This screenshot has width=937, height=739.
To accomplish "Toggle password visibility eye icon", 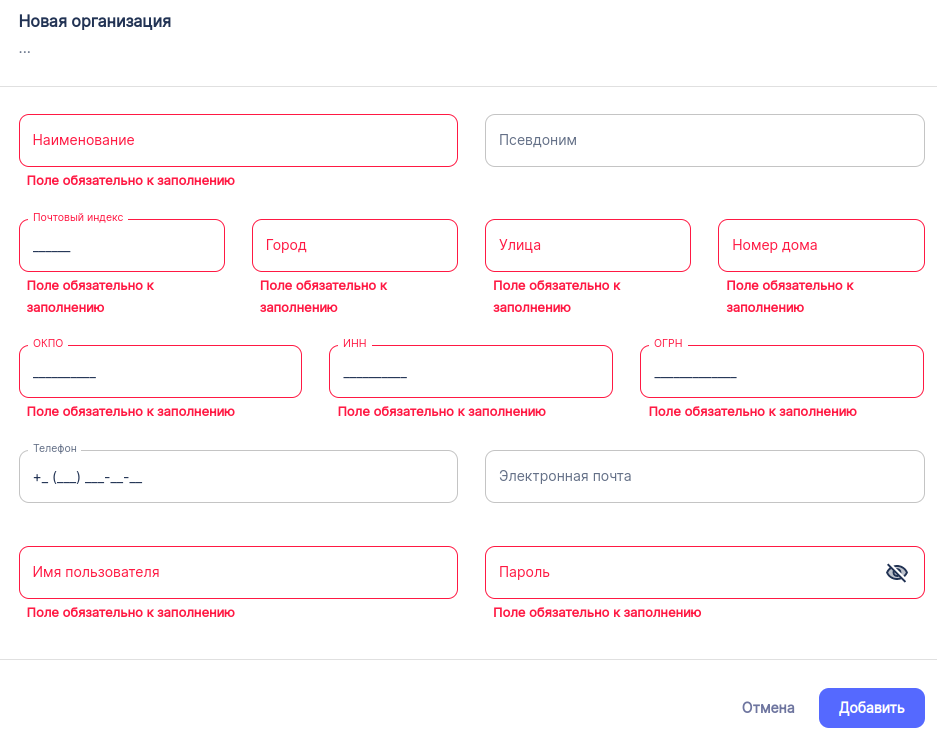I will tap(896, 572).
